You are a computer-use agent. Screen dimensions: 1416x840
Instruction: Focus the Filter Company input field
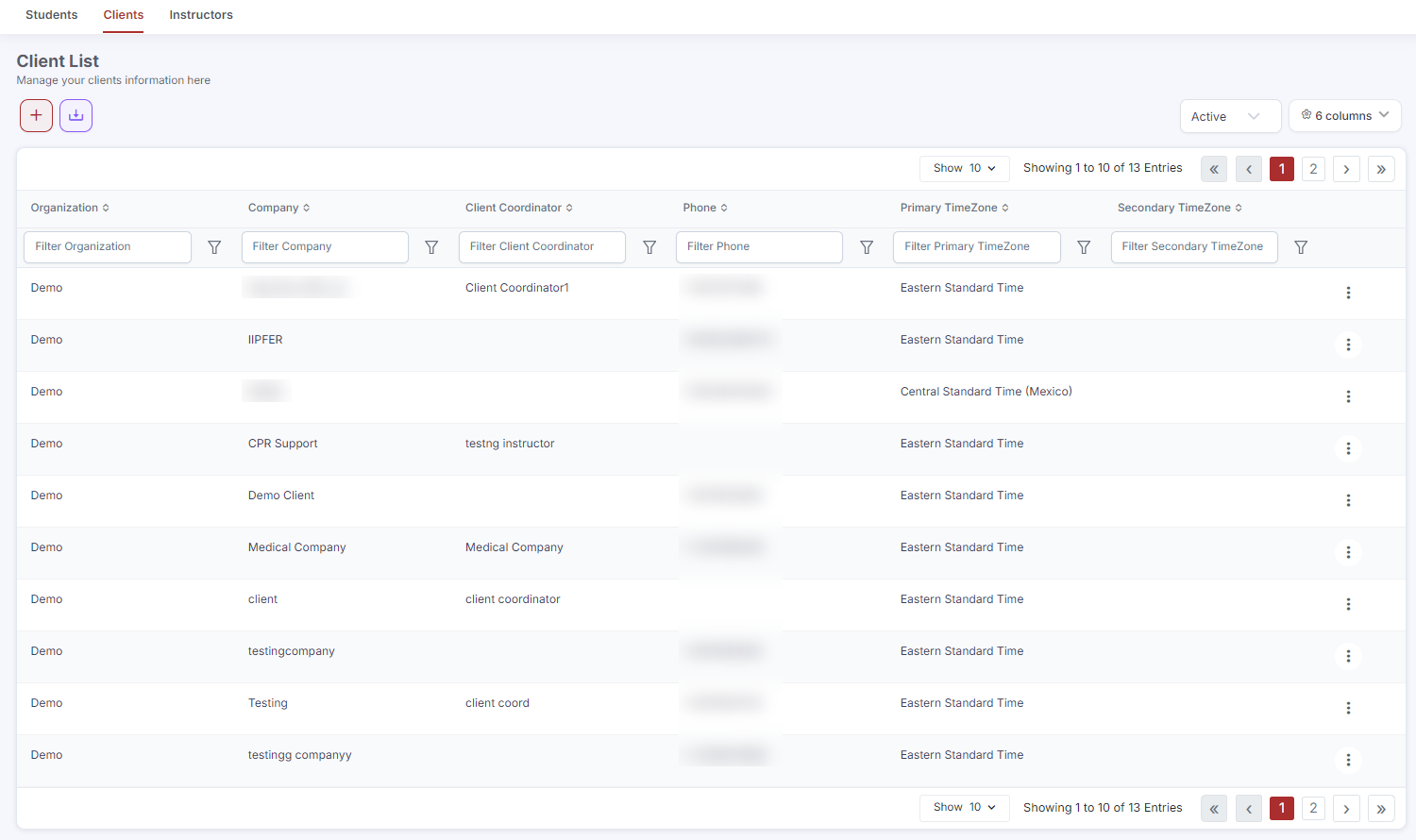coord(325,247)
